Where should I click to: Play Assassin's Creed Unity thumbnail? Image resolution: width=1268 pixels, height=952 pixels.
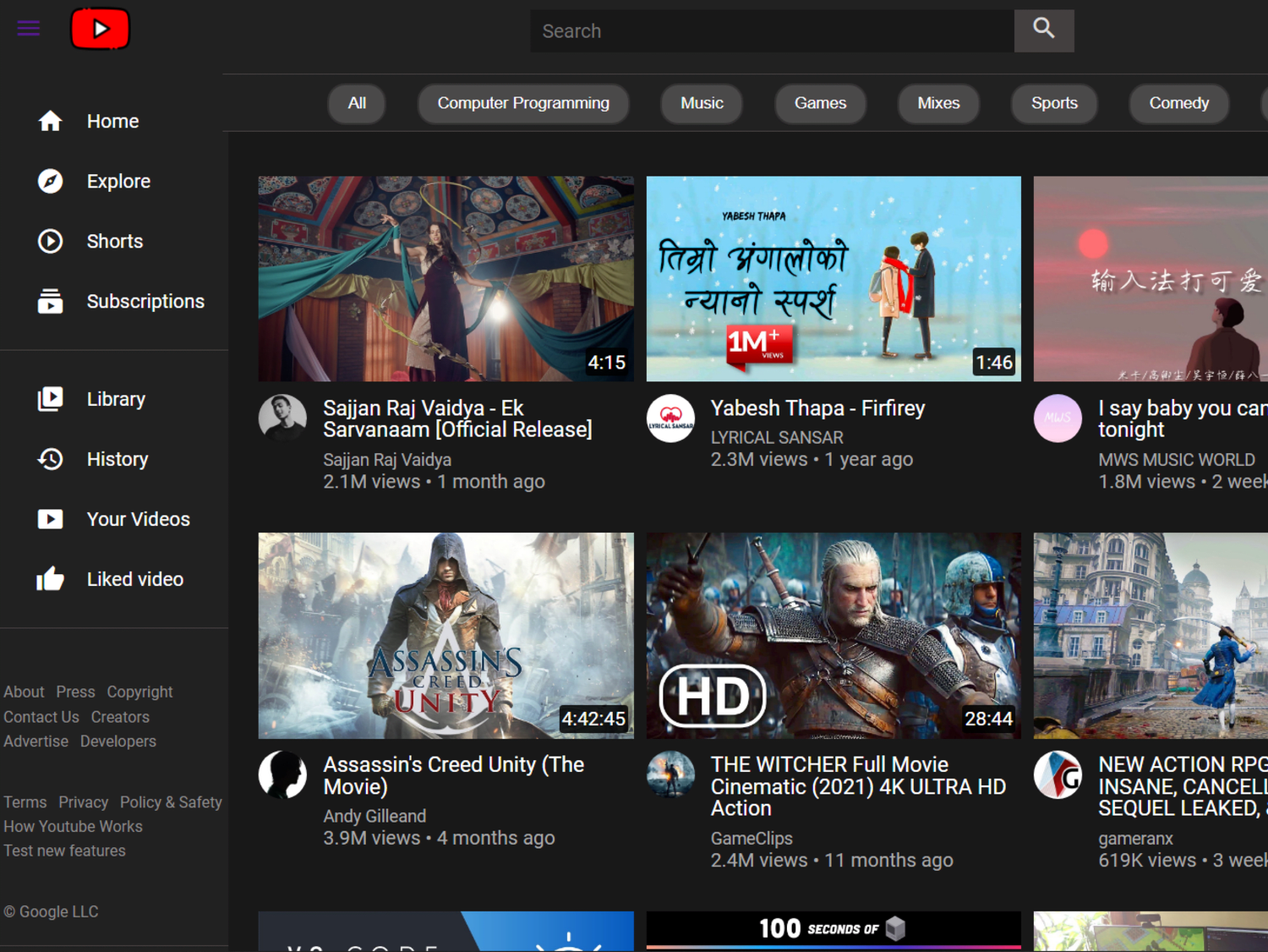(x=445, y=636)
